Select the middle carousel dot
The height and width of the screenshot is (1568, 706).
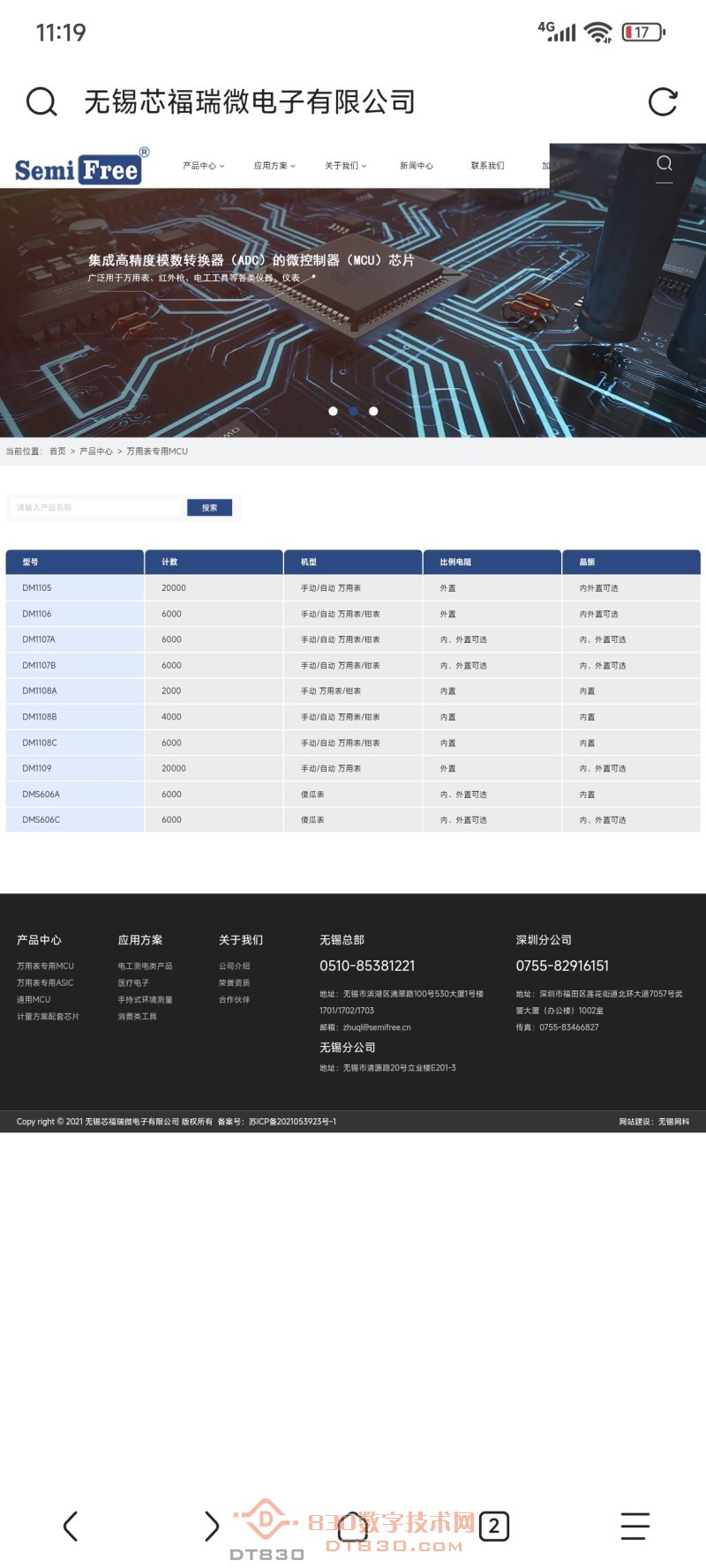point(353,411)
